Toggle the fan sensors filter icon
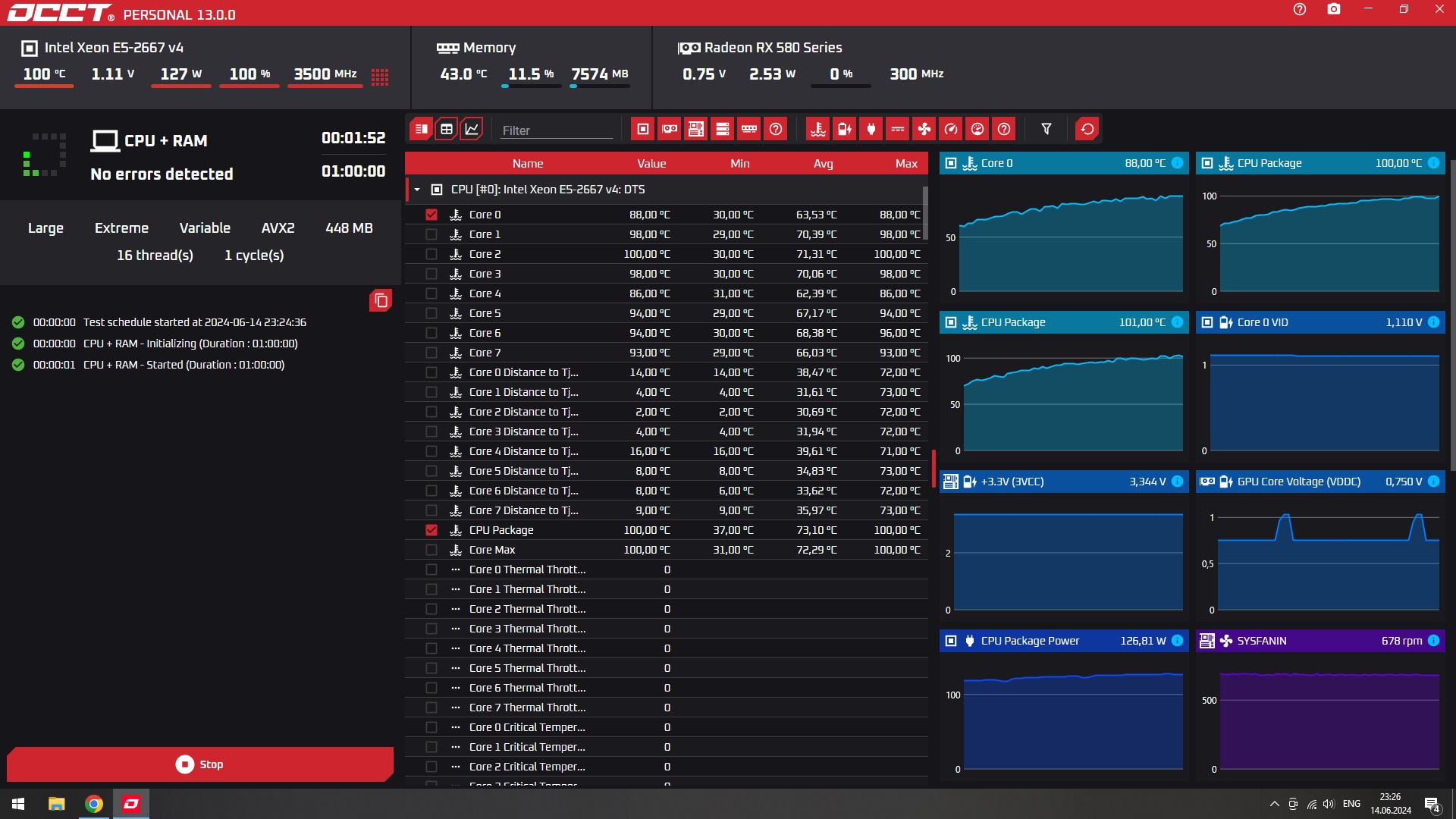Viewport: 1456px width, 819px height. click(x=924, y=129)
